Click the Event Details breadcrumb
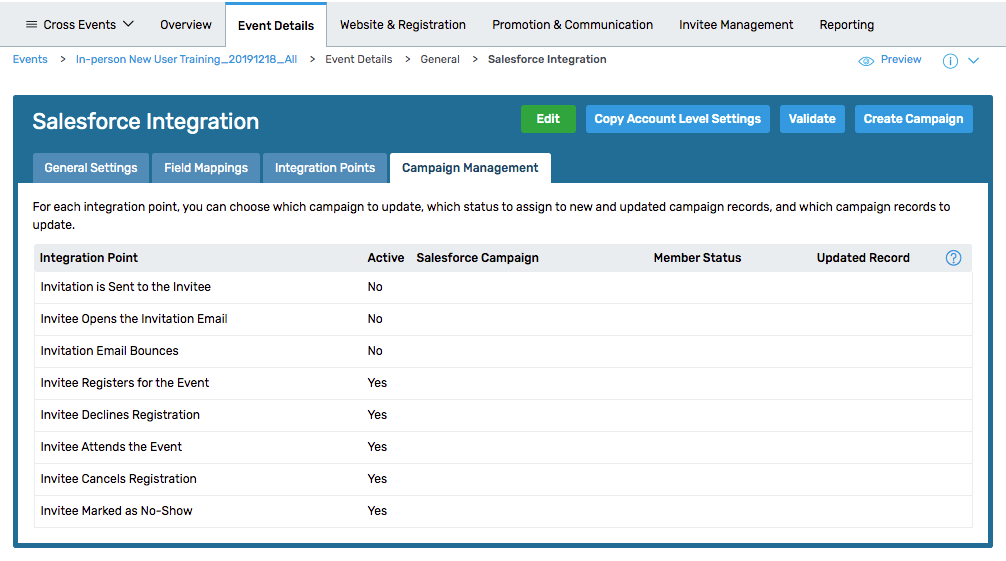1006x561 pixels. (x=359, y=59)
